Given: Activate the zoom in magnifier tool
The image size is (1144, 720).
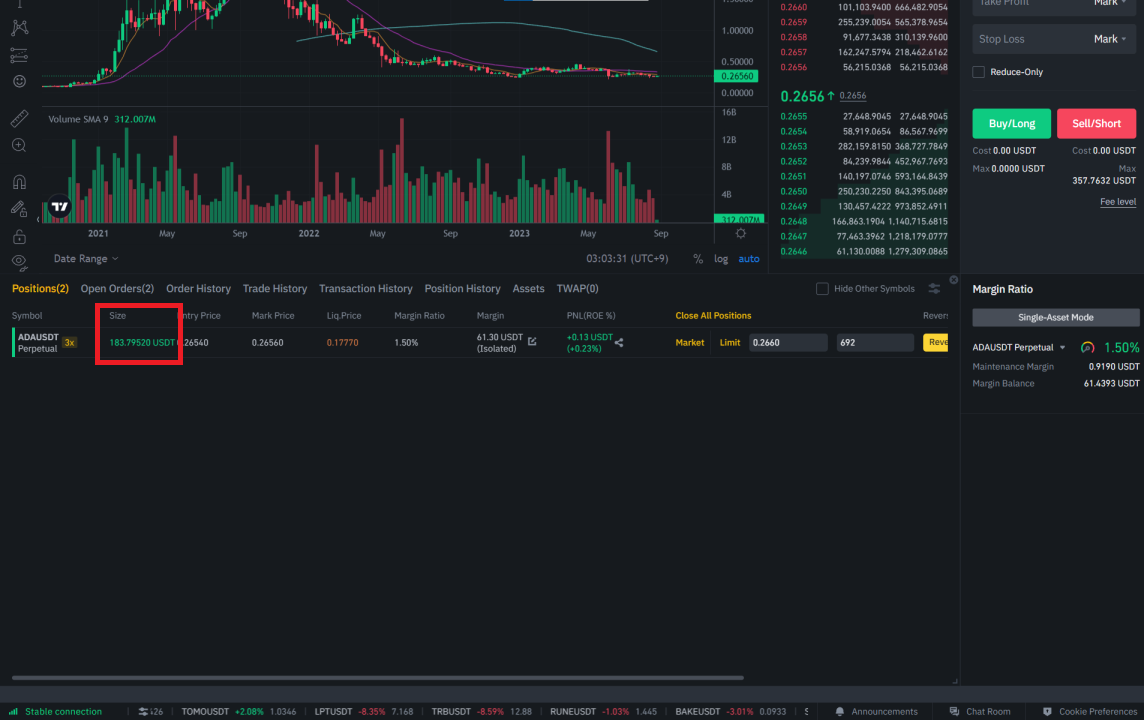Looking at the screenshot, I should point(20,145).
